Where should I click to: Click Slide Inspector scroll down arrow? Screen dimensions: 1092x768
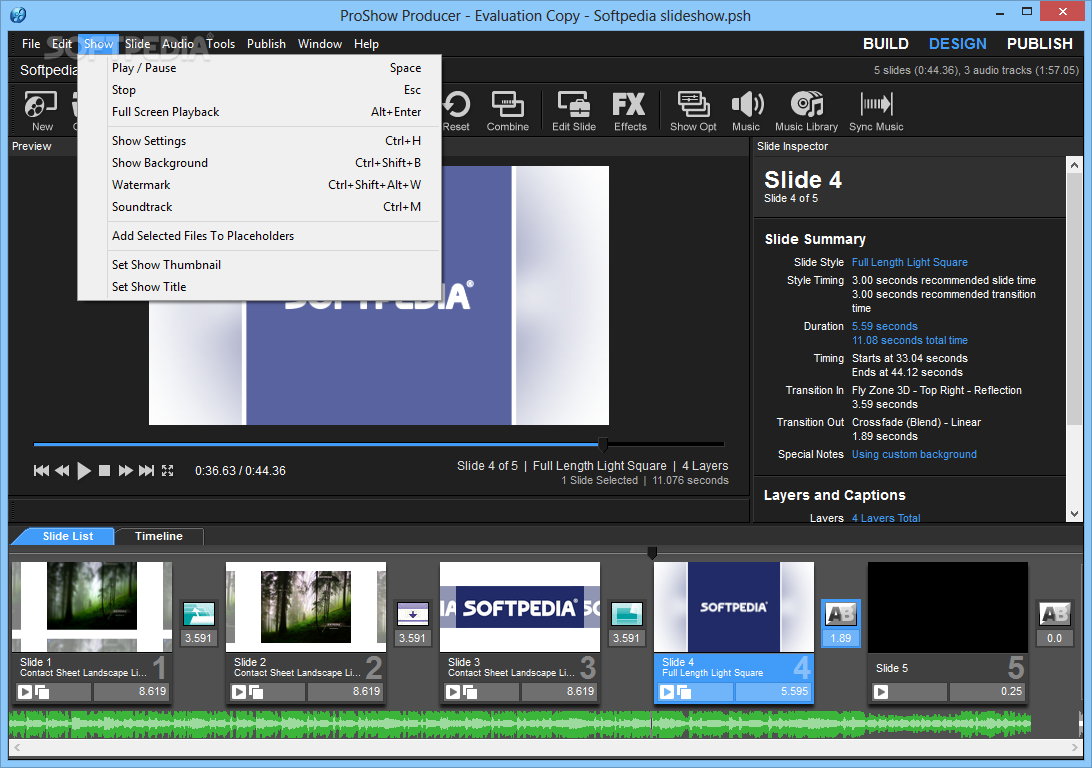click(1074, 514)
